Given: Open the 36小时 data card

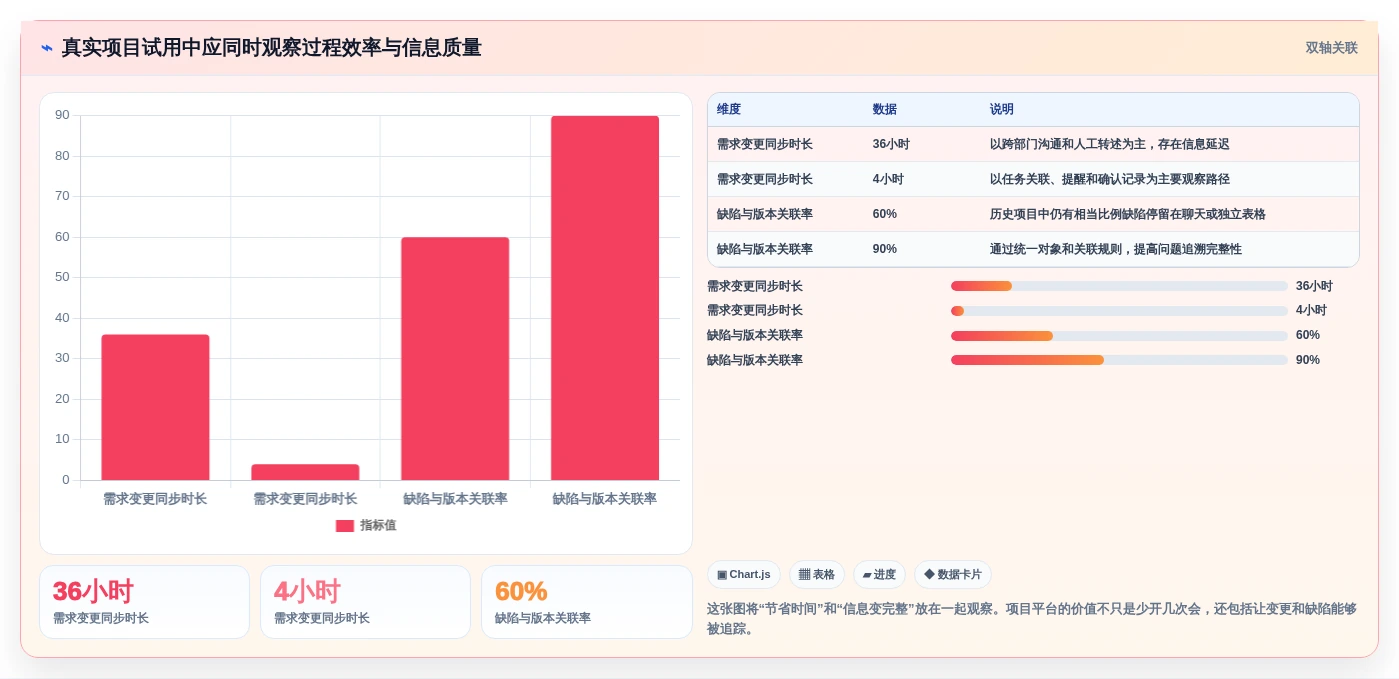Looking at the screenshot, I should click(x=144, y=602).
